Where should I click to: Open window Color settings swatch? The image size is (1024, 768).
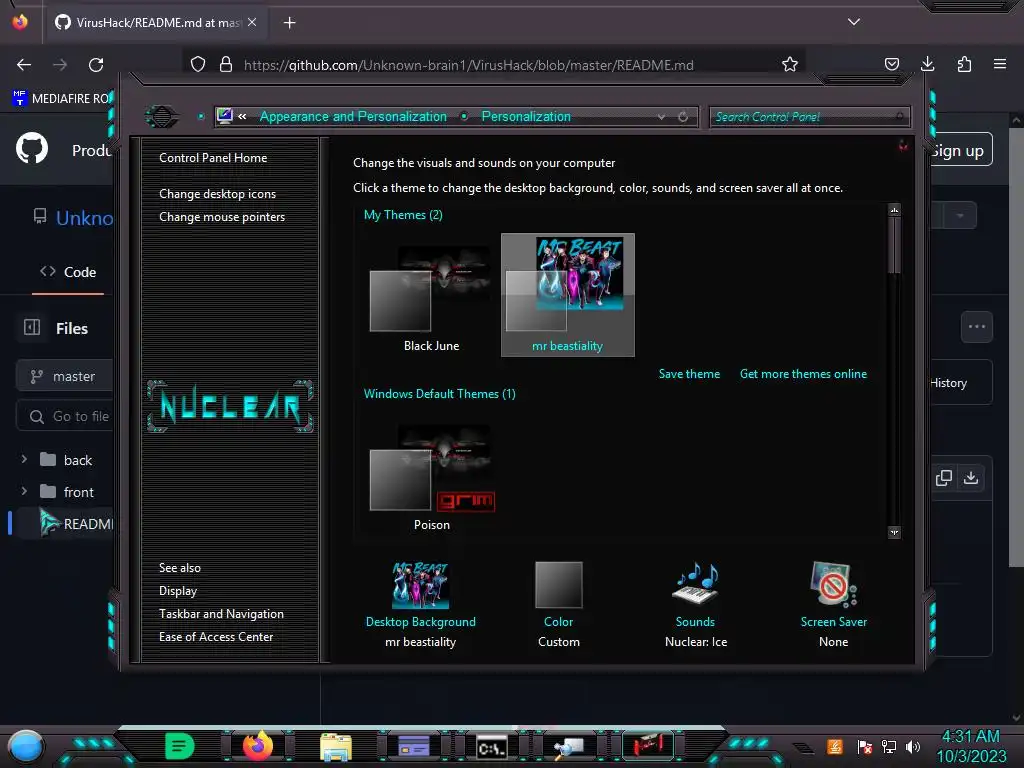(x=558, y=585)
